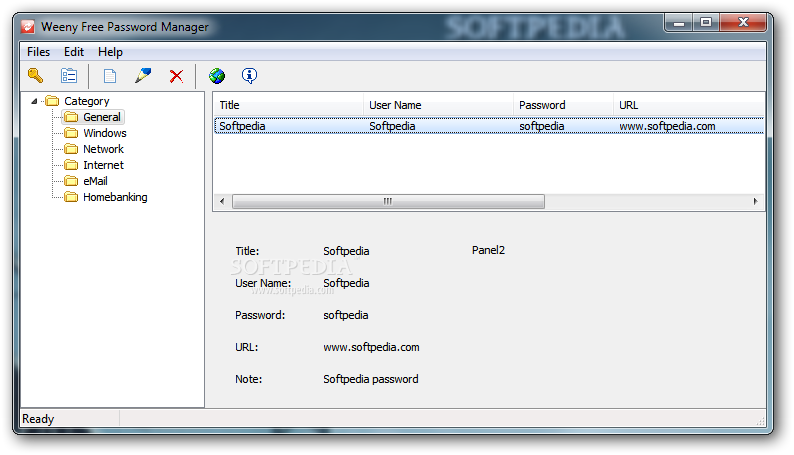The width and height of the screenshot is (794, 455).
Task: Minimize the Weeny Free Password Manager window
Action: point(679,23)
